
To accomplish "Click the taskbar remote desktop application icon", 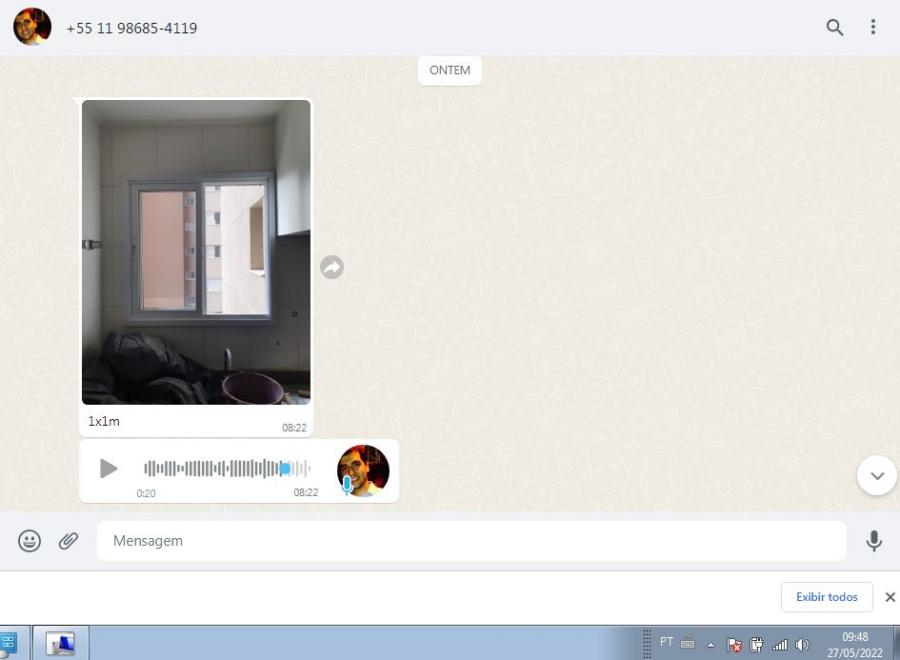I will point(61,643).
